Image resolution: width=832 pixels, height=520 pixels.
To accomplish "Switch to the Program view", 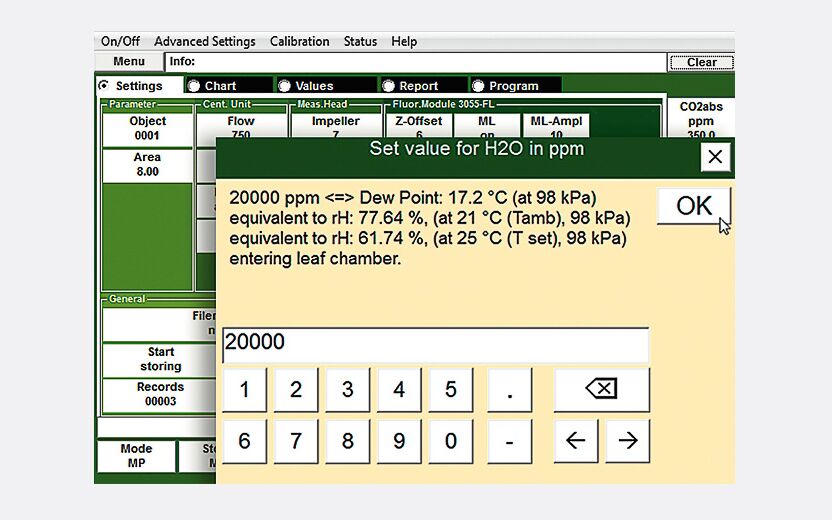I will click(515, 85).
